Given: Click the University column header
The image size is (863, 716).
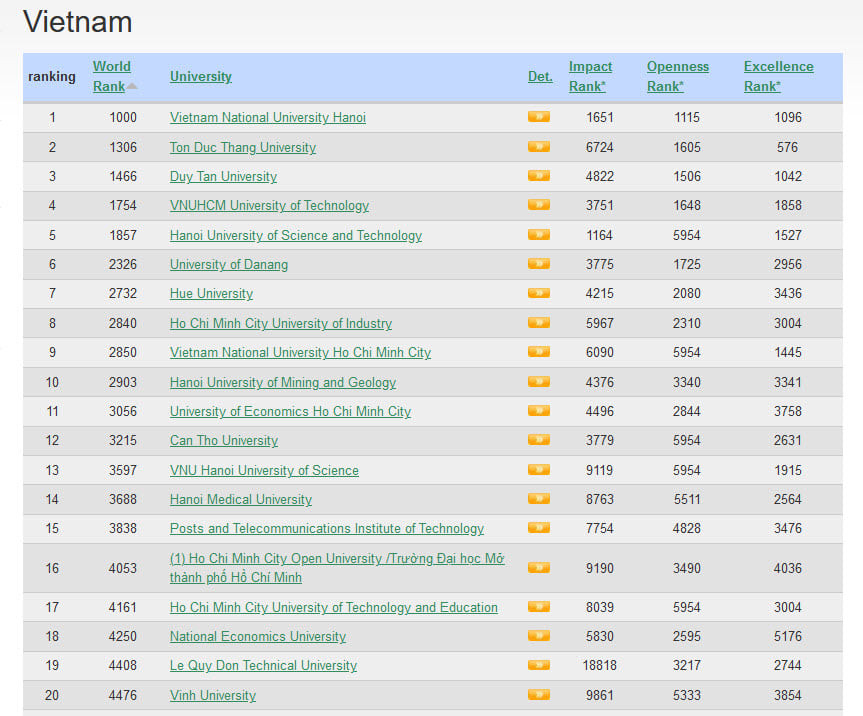Looking at the screenshot, I should tap(200, 77).
